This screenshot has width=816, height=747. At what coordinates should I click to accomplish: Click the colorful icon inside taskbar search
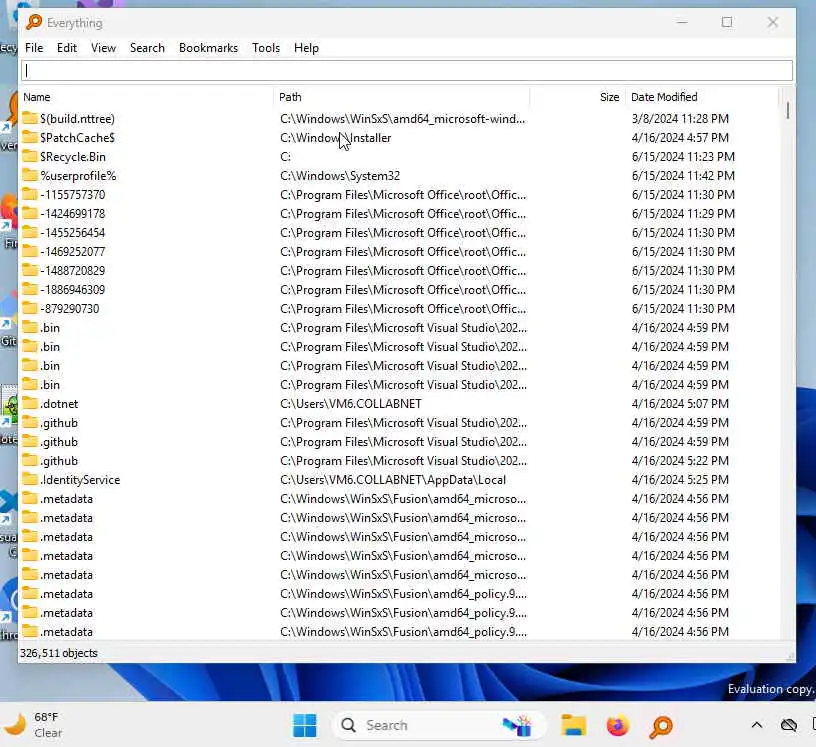(x=517, y=726)
